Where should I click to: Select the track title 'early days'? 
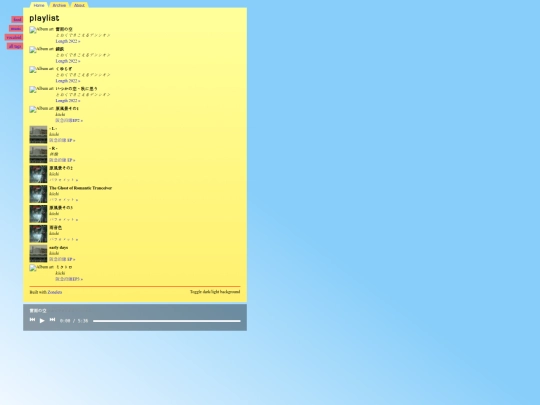tap(59, 248)
